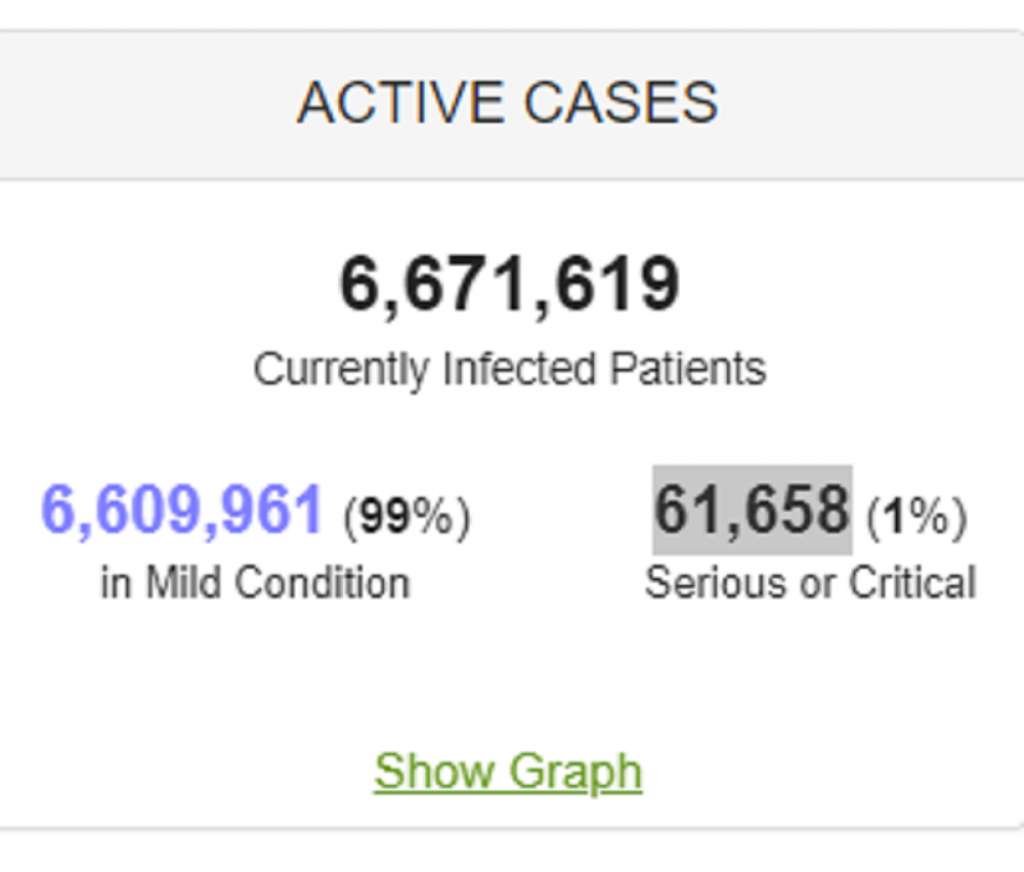Open the Show Graph link
The width and height of the screenshot is (1024, 872).
pyautogui.click(x=508, y=771)
